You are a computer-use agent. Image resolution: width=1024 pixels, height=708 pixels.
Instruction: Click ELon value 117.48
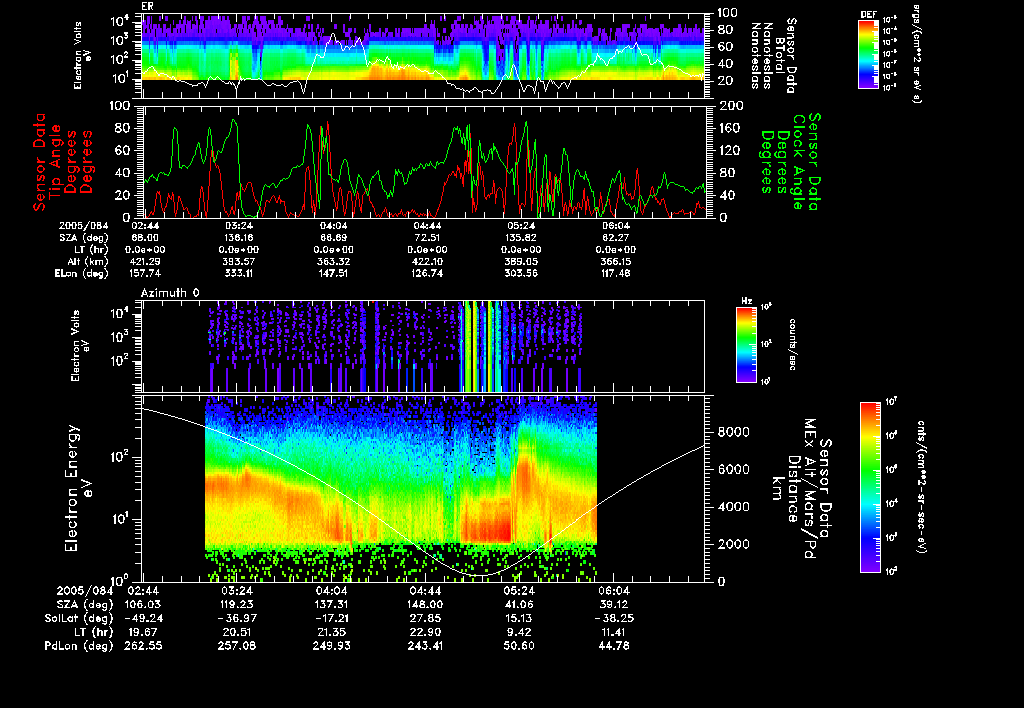pyautogui.click(x=615, y=274)
